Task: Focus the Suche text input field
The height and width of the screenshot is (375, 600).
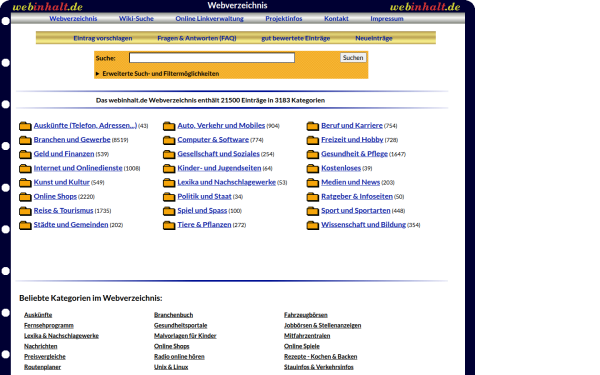Action: 212,58
